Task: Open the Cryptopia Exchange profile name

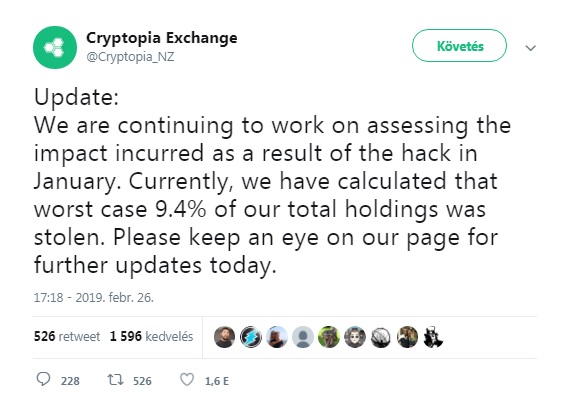Action: click(x=162, y=37)
